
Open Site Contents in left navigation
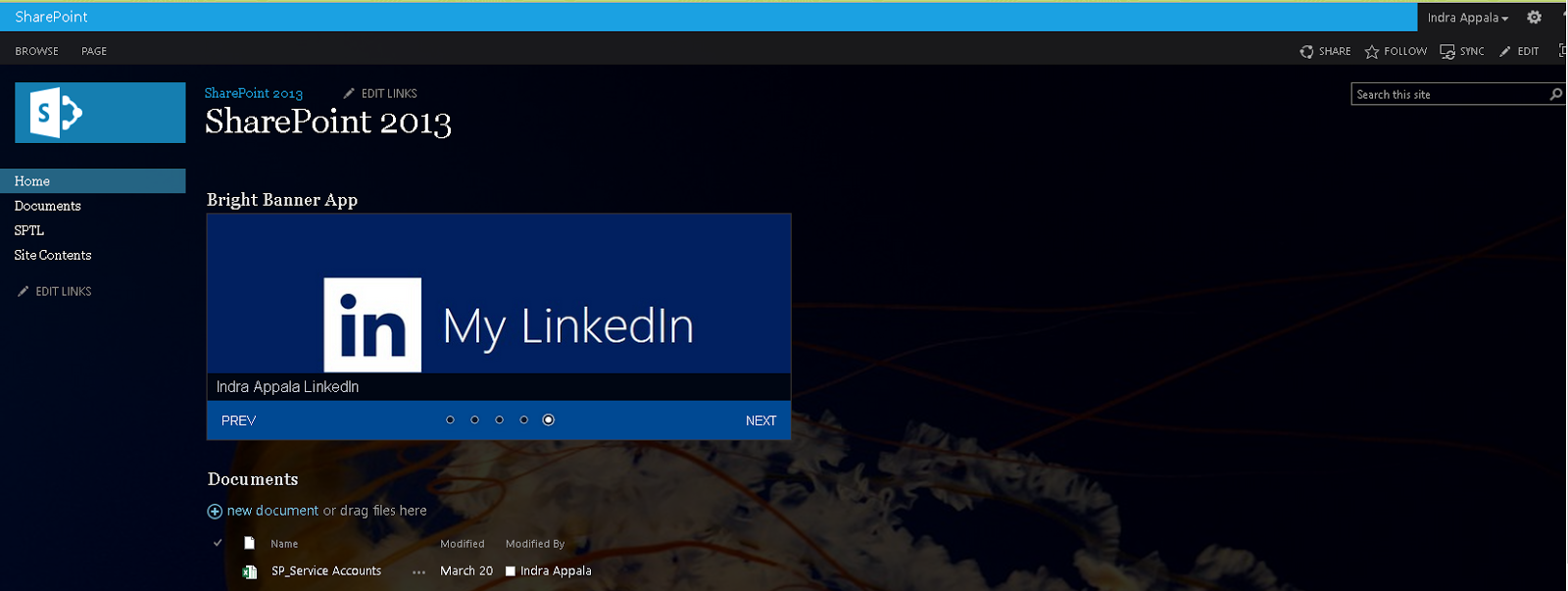coord(53,255)
